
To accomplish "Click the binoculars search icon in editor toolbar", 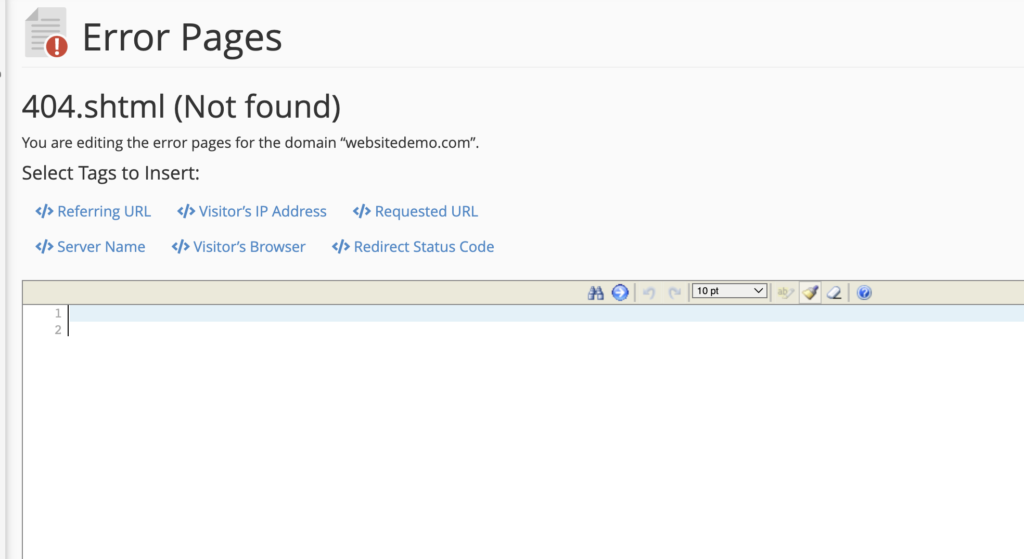I will pyautogui.click(x=596, y=292).
